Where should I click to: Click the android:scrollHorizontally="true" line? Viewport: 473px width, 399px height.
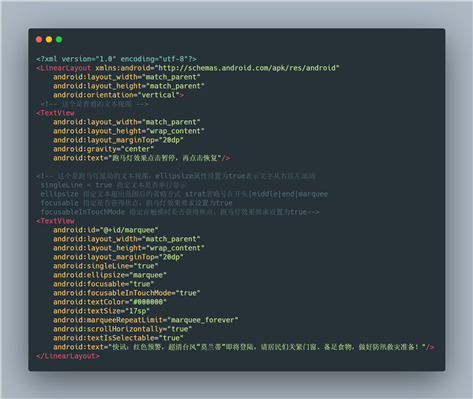click(x=122, y=329)
